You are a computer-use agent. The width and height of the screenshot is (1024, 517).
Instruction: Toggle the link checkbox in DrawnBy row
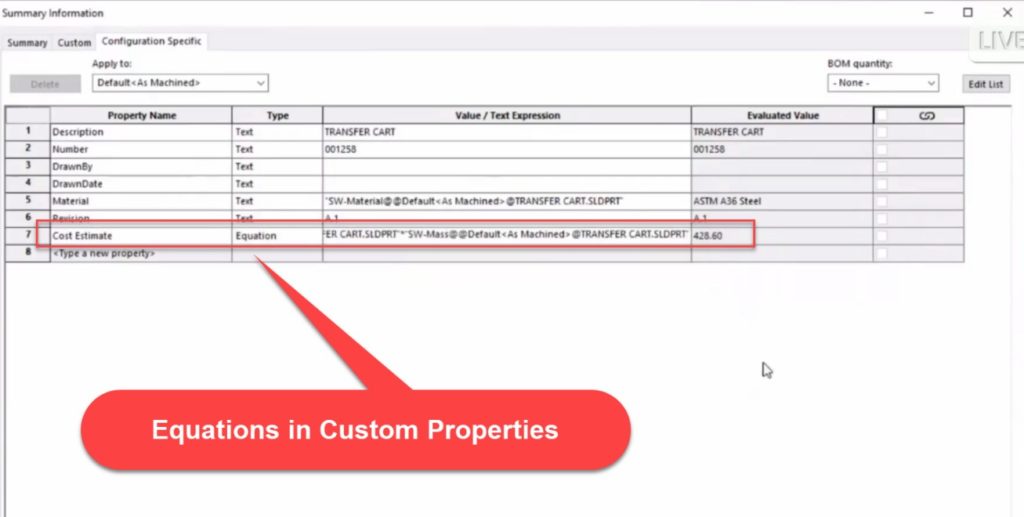pyautogui.click(x=882, y=166)
